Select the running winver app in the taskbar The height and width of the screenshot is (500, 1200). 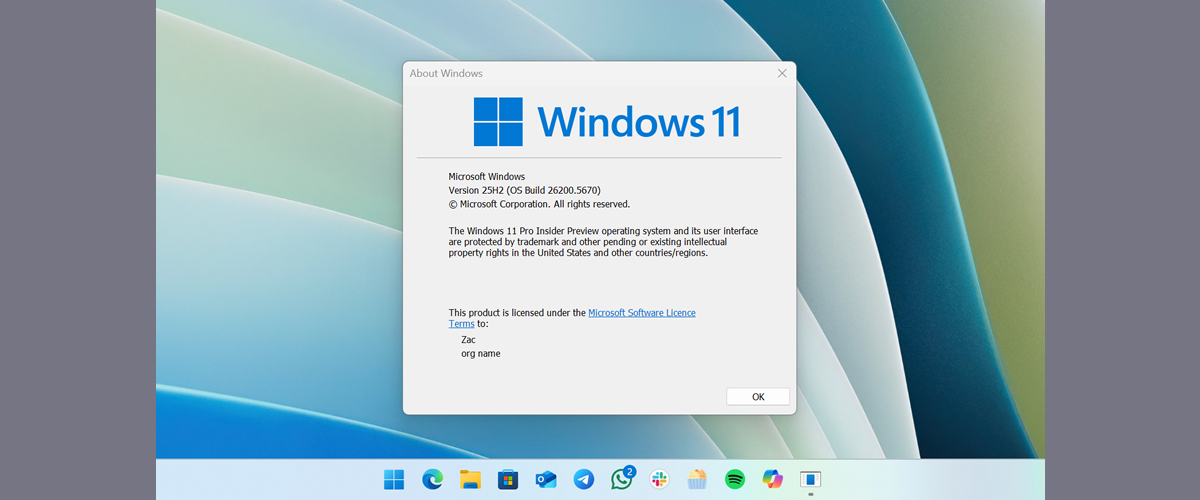(811, 479)
